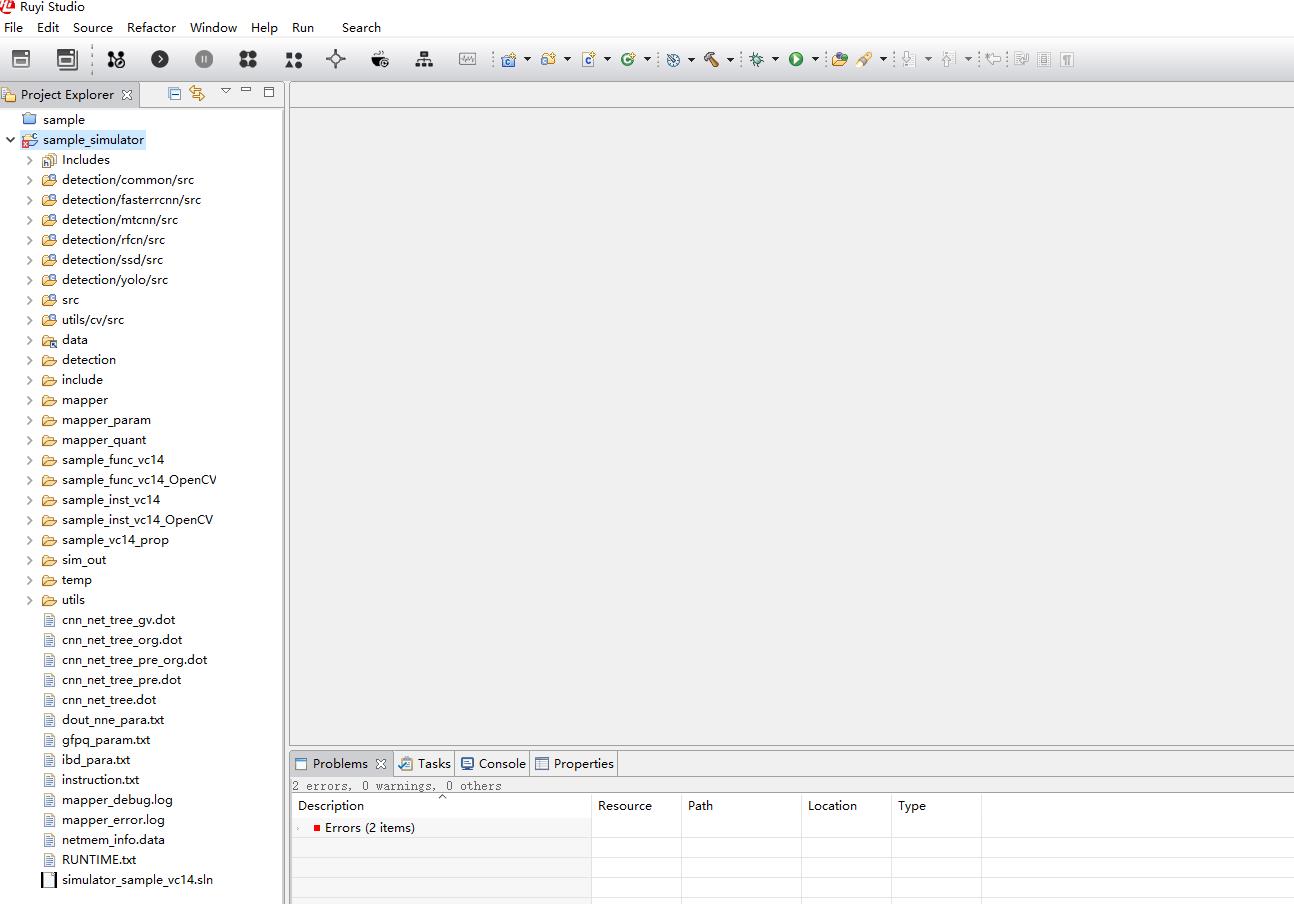Sort problems by Description column header
This screenshot has width=1294, height=904.
[x=441, y=805]
